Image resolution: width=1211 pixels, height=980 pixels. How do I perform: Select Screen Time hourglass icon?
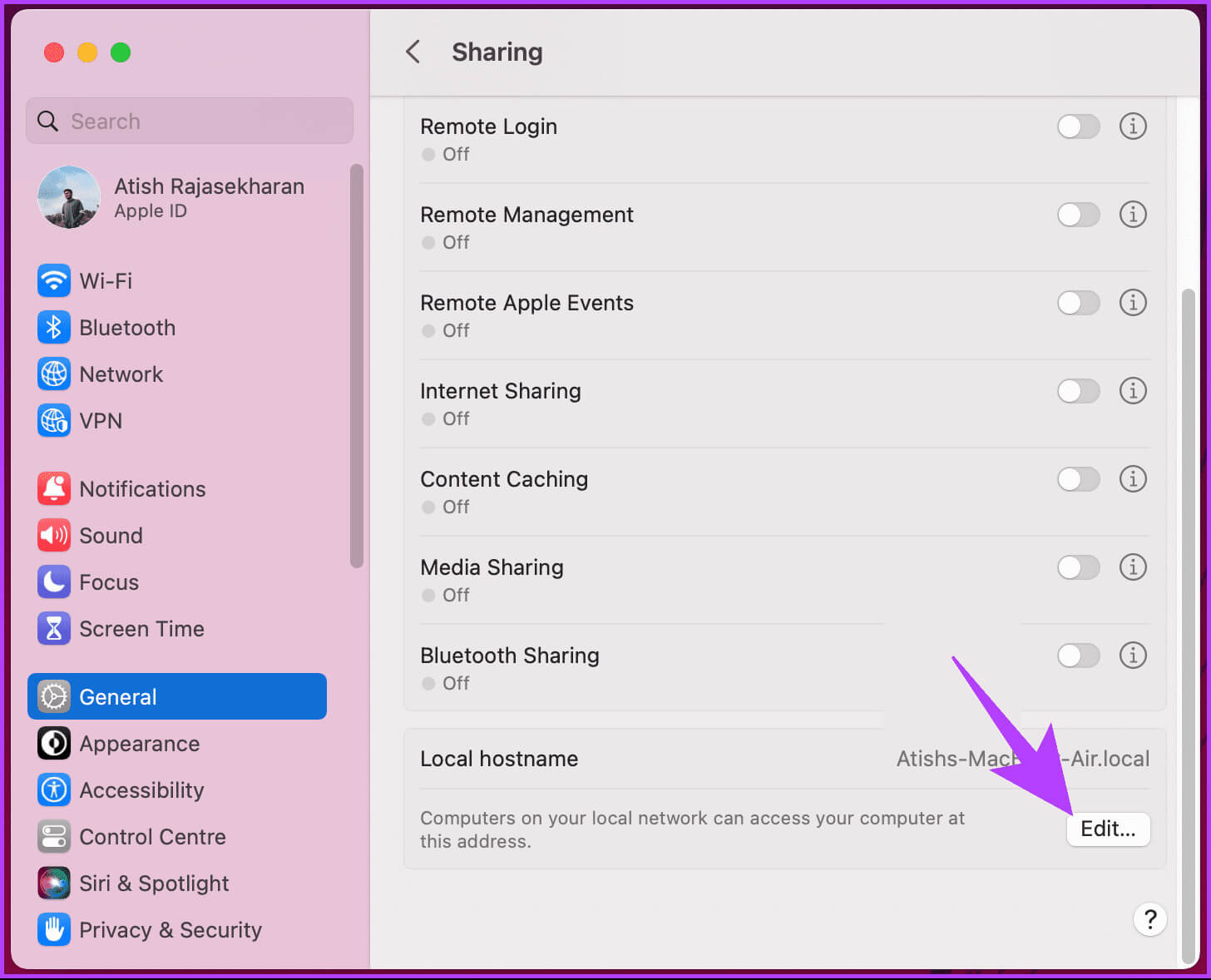click(54, 629)
